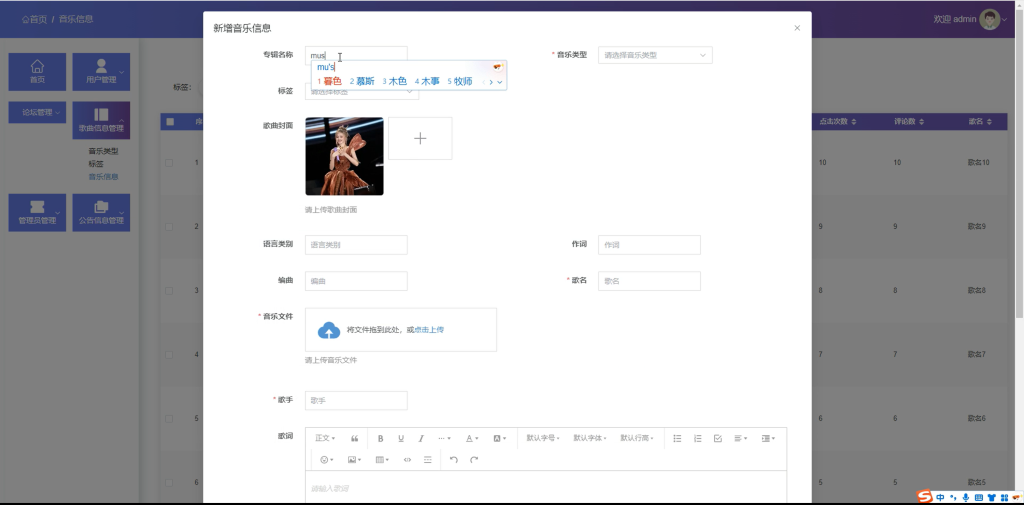Click the admin avatar in the header
1024x505 pixels.
[x=989, y=20]
